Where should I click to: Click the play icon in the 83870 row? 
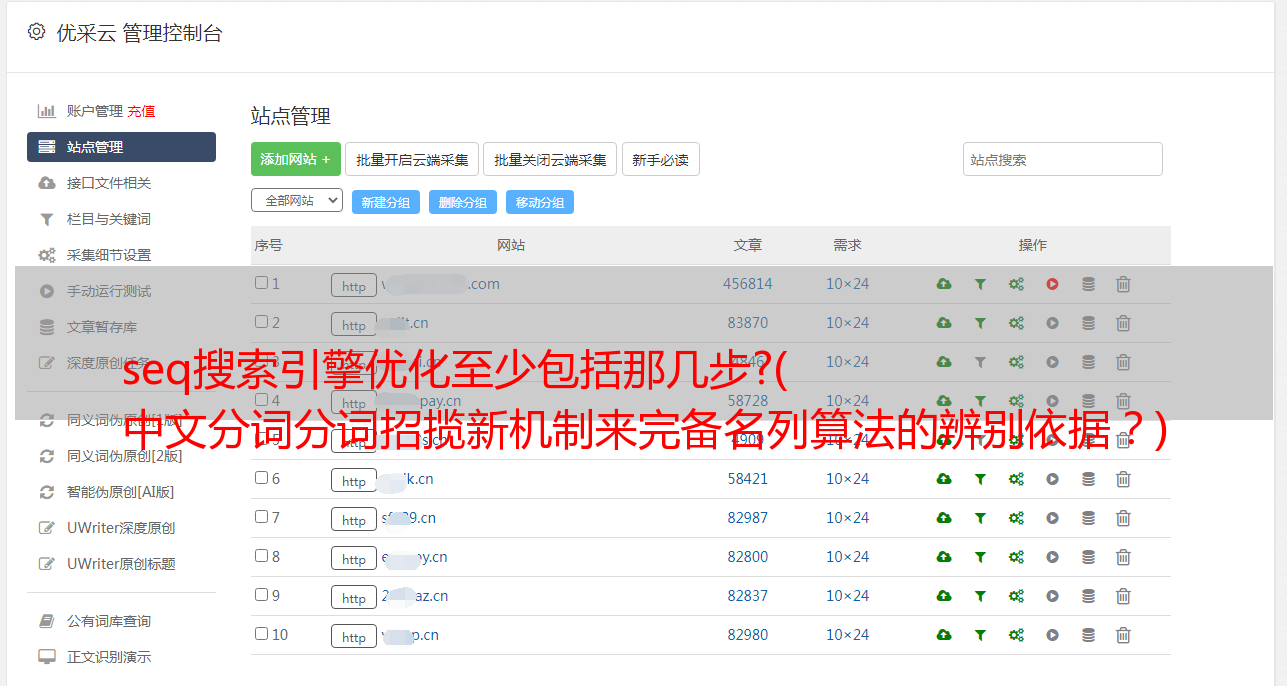1052,323
